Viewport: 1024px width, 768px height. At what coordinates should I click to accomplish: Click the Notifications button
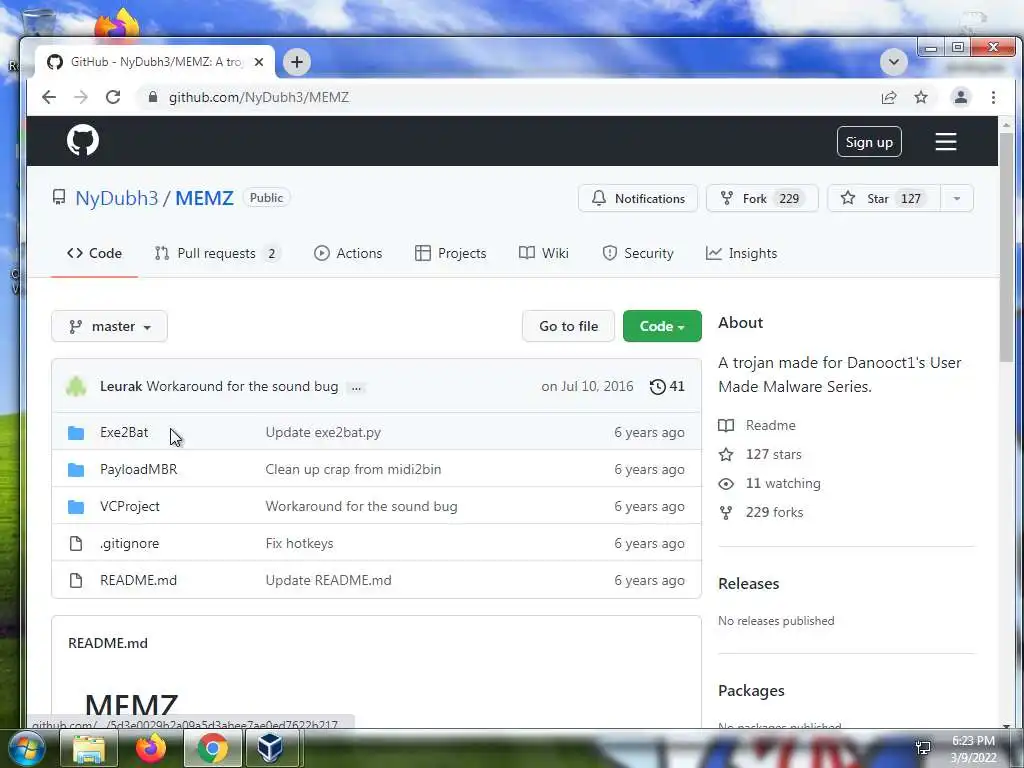[x=637, y=199]
